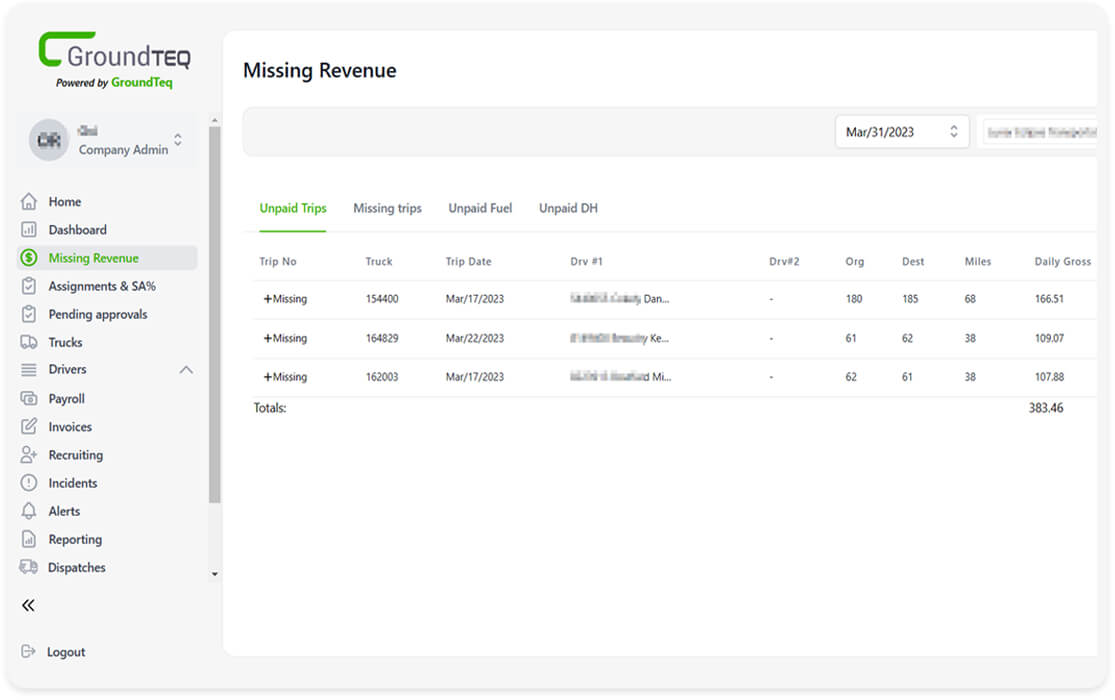Switch to the Unpaid Fuel tab
Image resolution: width=1115 pixels, height=700 pixels.
point(480,208)
